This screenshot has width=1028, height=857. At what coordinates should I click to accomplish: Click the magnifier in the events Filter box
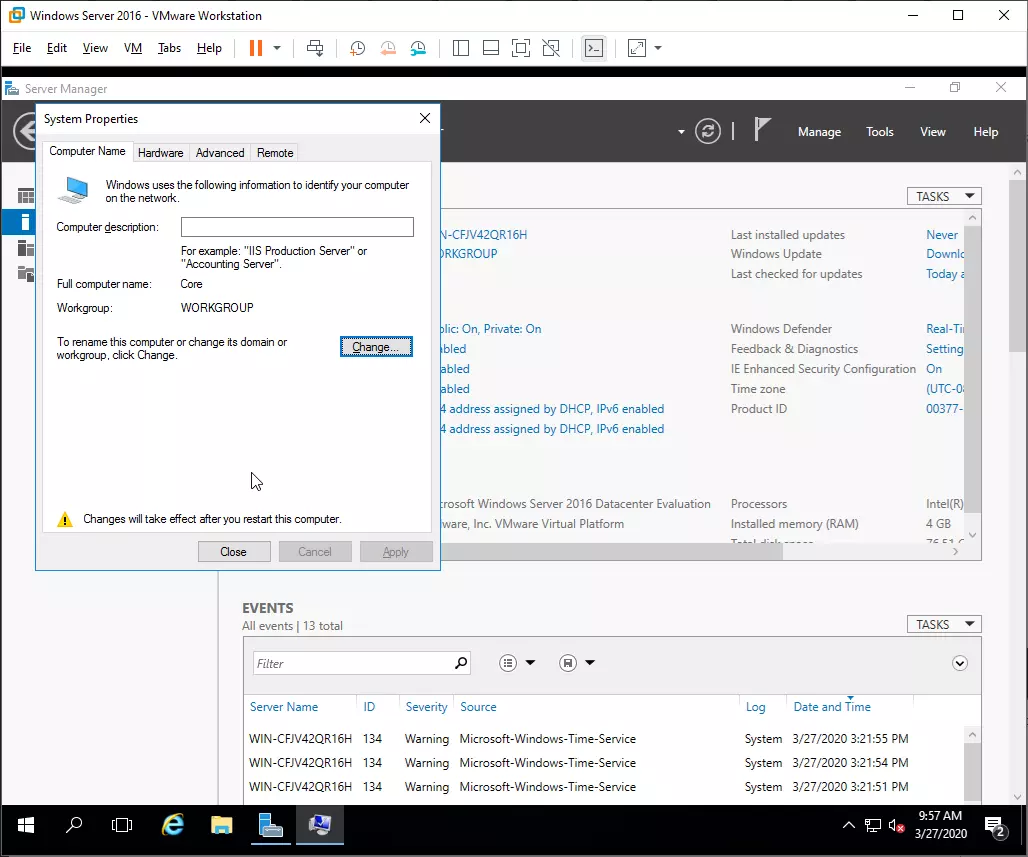click(462, 663)
